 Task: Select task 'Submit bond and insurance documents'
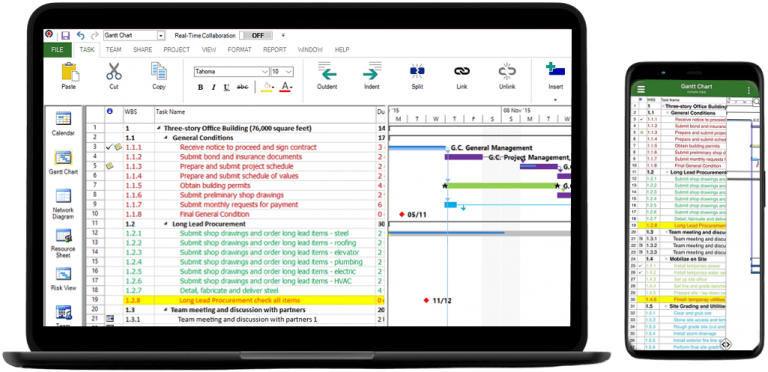pos(240,157)
